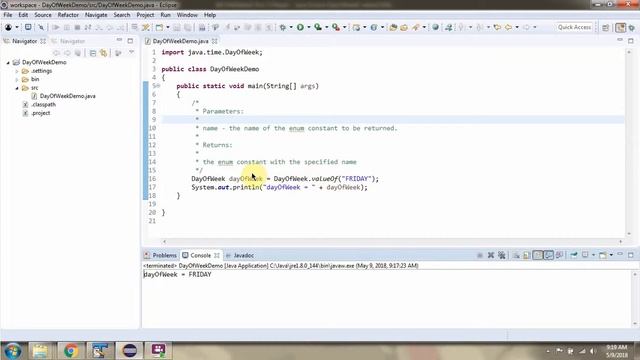
Task: Open Back navigation history dropdown
Action: coord(517,27)
